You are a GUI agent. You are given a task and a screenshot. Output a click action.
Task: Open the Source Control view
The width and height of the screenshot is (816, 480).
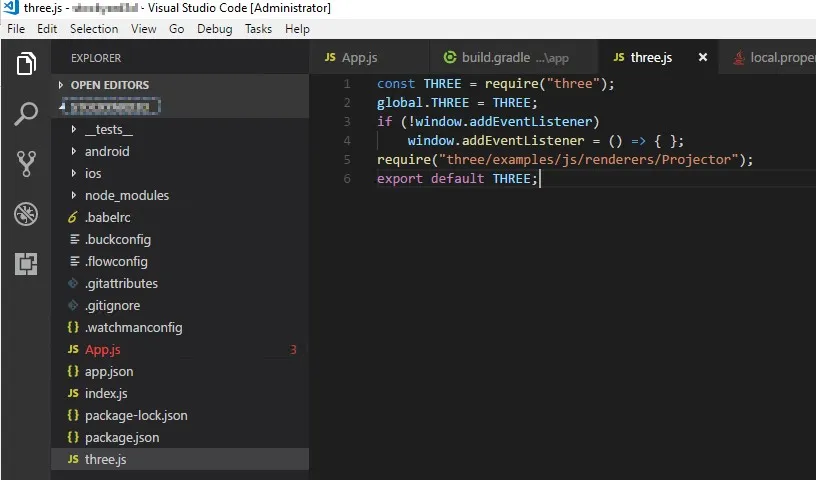tap(26, 163)
